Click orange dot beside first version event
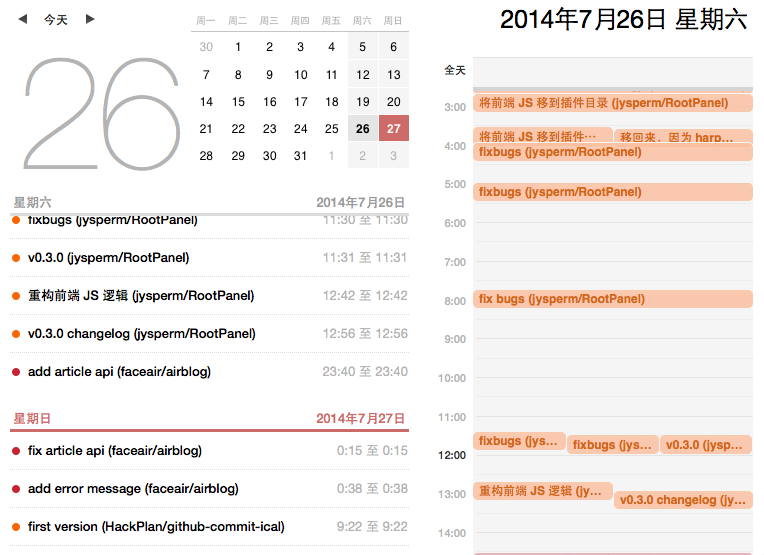The width and height of the screenshot is (764, 555). 16,527
